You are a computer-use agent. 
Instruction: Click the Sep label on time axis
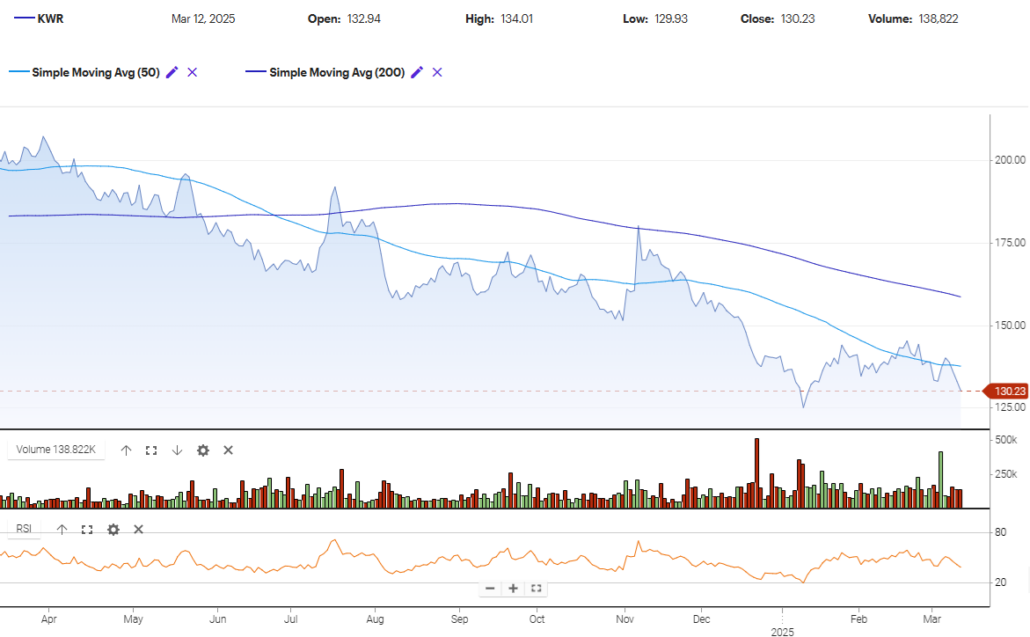click(460, 619)
